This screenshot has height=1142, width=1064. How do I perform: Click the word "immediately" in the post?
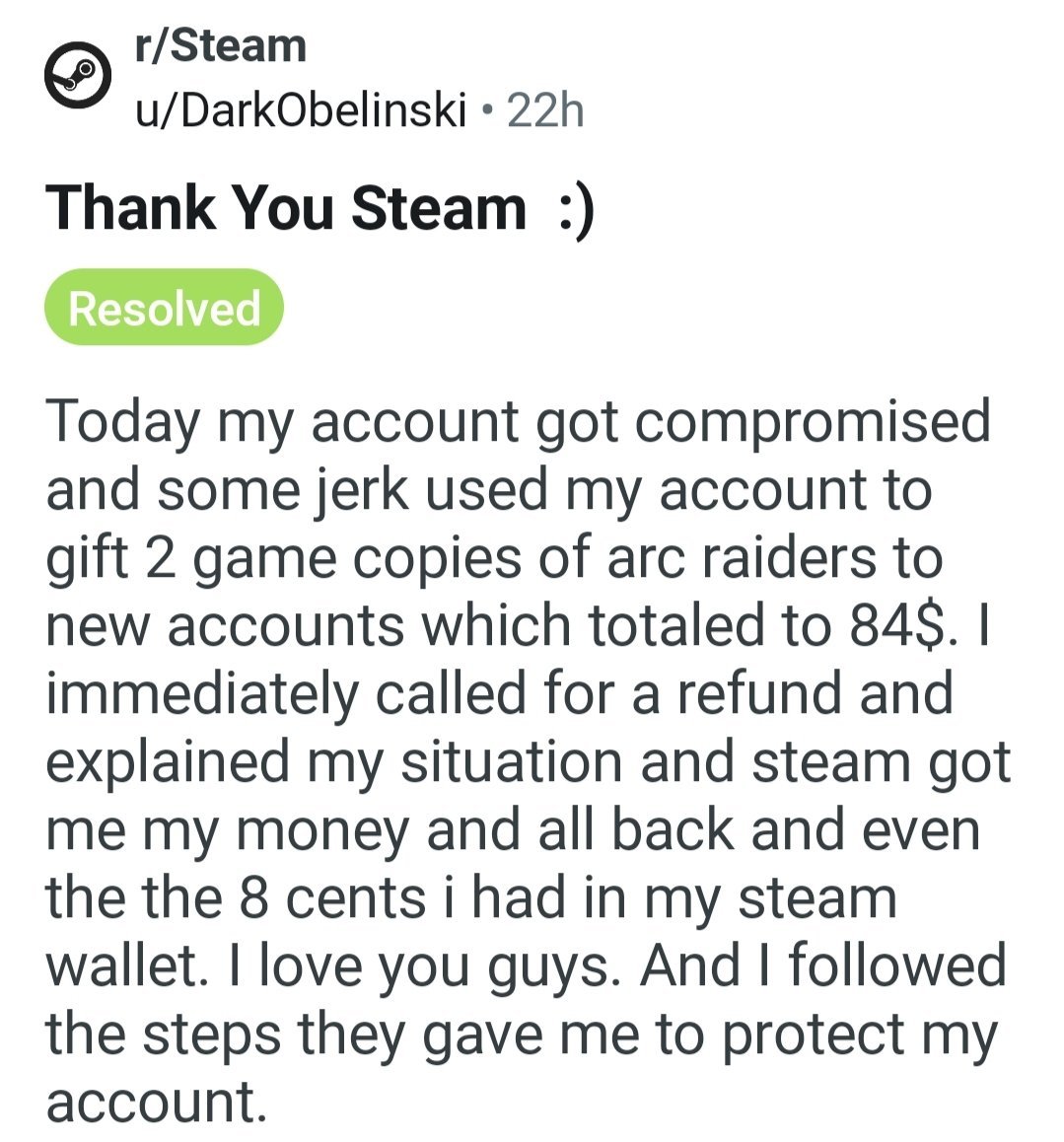point(201,693)
